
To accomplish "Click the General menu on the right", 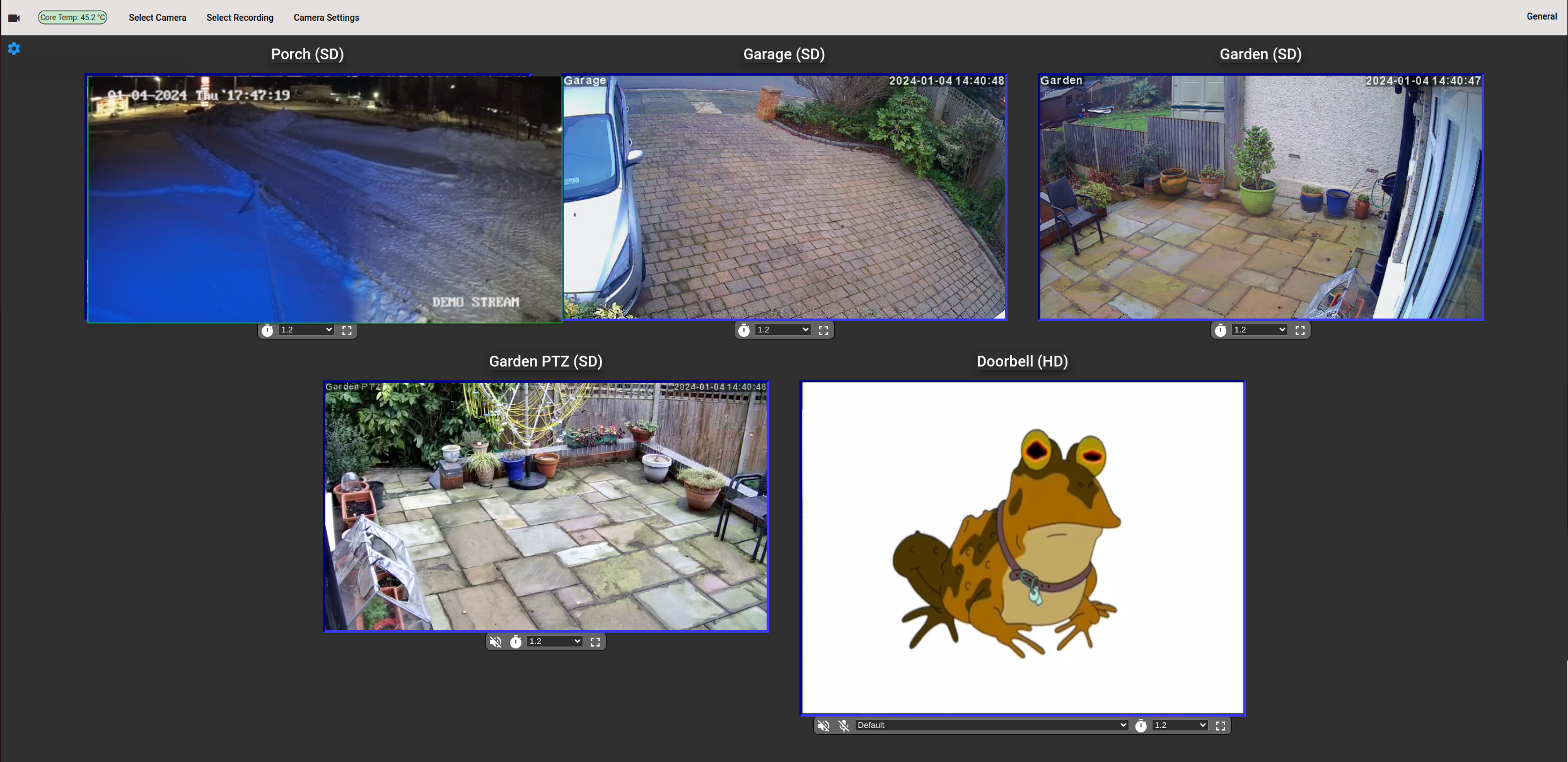I will tap(1541, 16).
